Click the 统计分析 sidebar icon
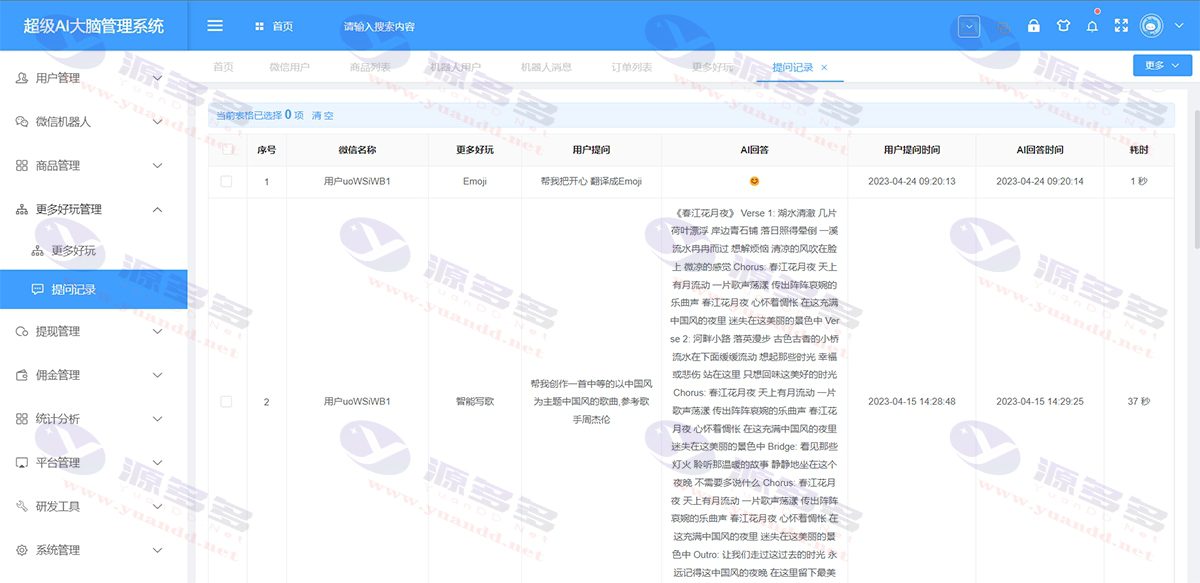 point(22,419)
